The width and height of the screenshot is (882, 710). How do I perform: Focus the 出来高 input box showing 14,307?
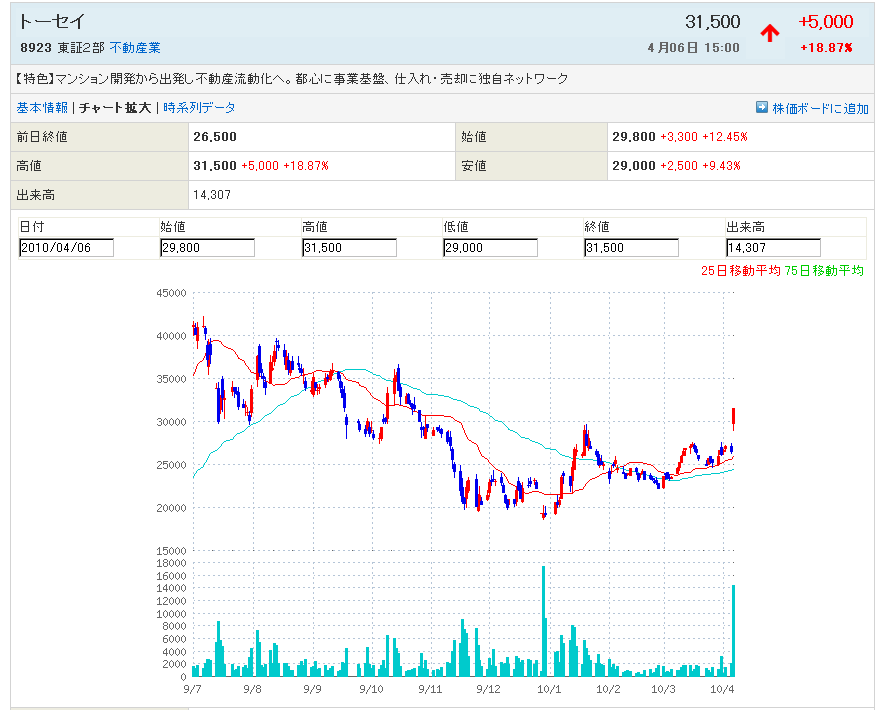[773, 248]
